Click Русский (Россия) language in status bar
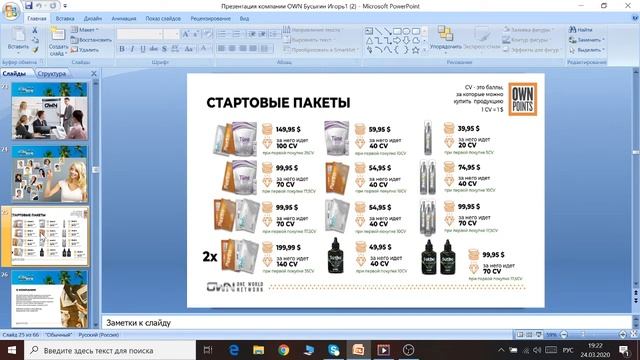This screenshot has width=640, height=360. point(99,335)
